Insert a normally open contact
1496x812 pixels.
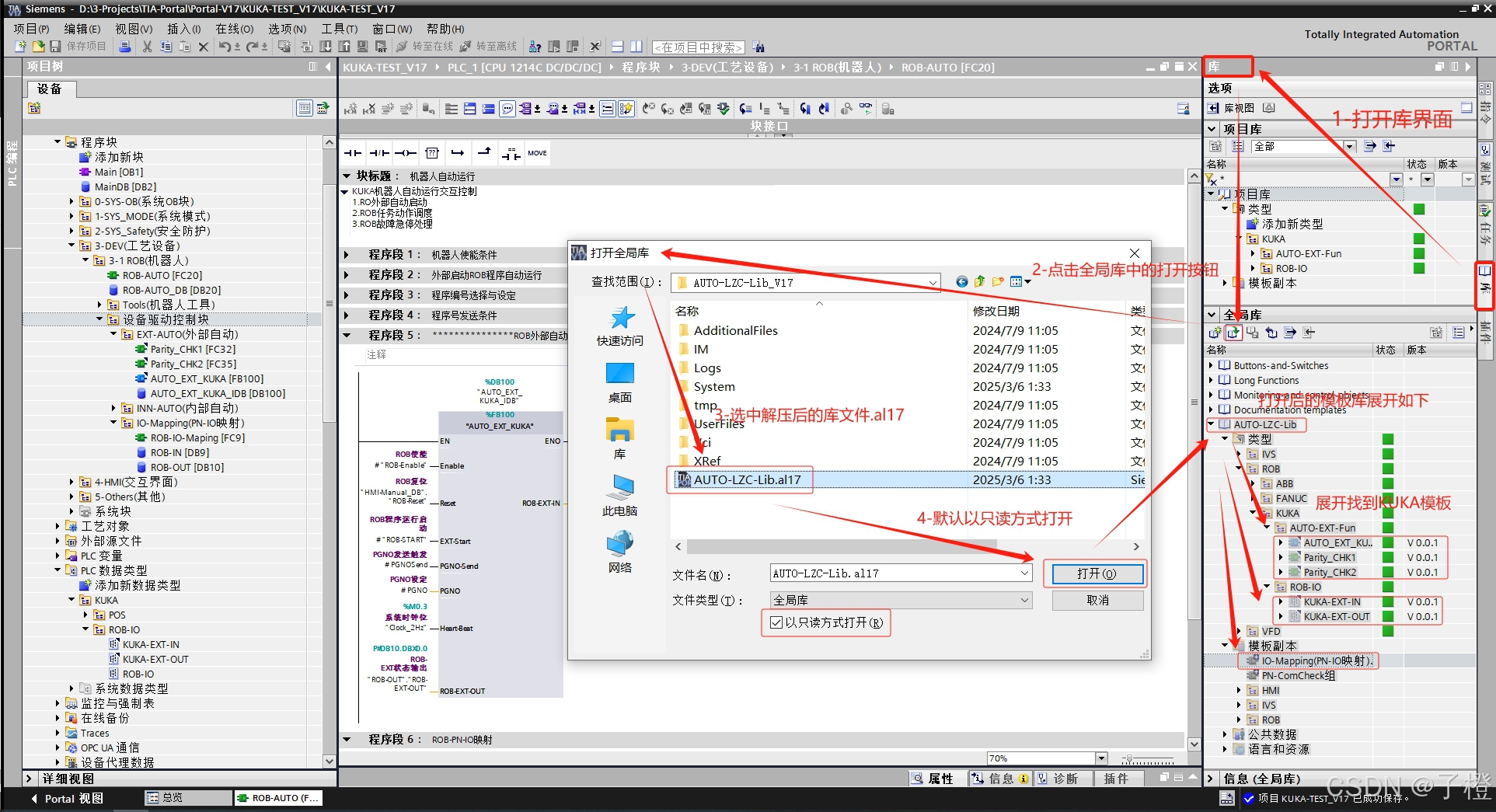(x=354, y=153)
